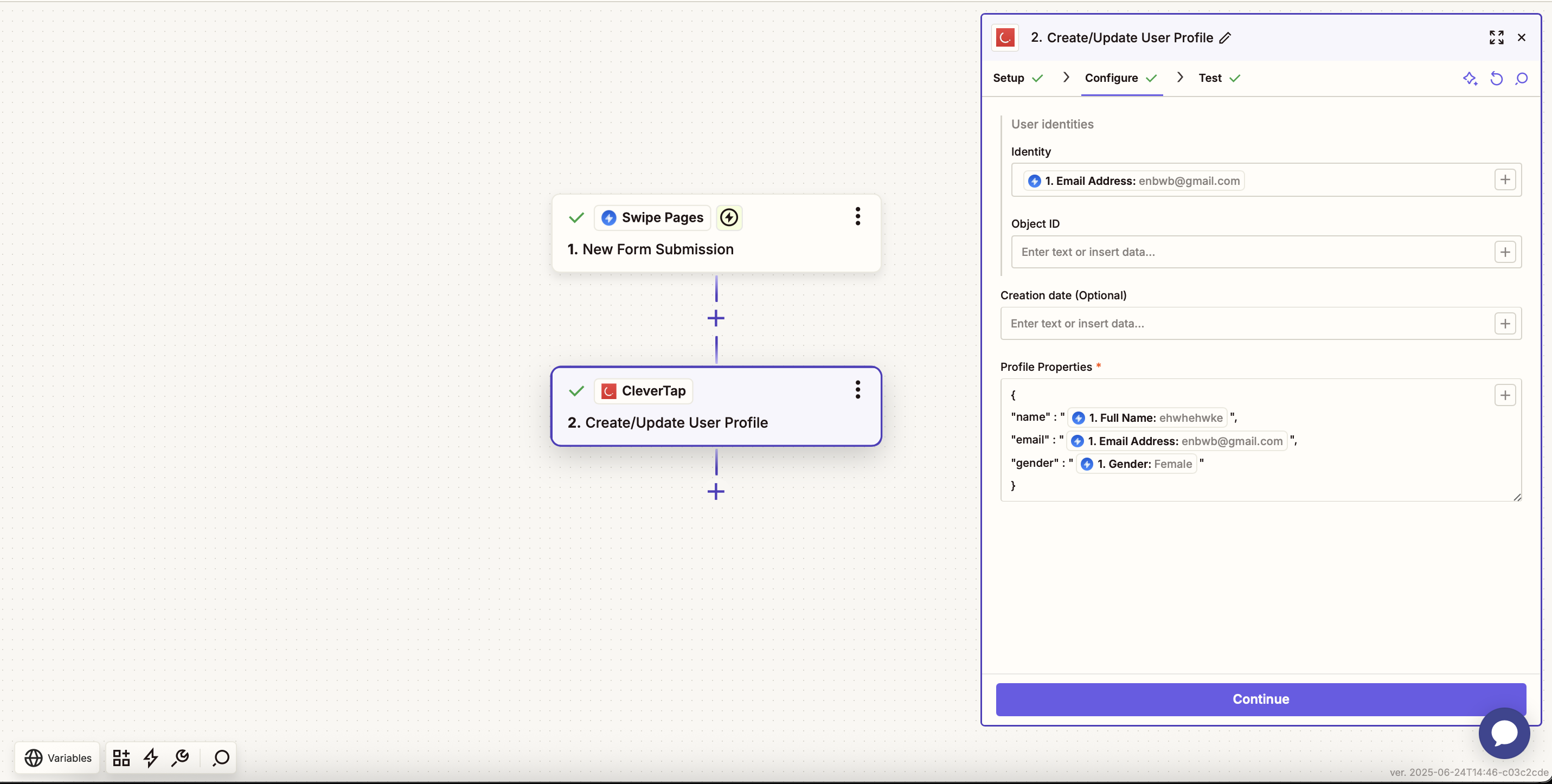Open insert-data picker for the Creation date field

pos(1505,323)
